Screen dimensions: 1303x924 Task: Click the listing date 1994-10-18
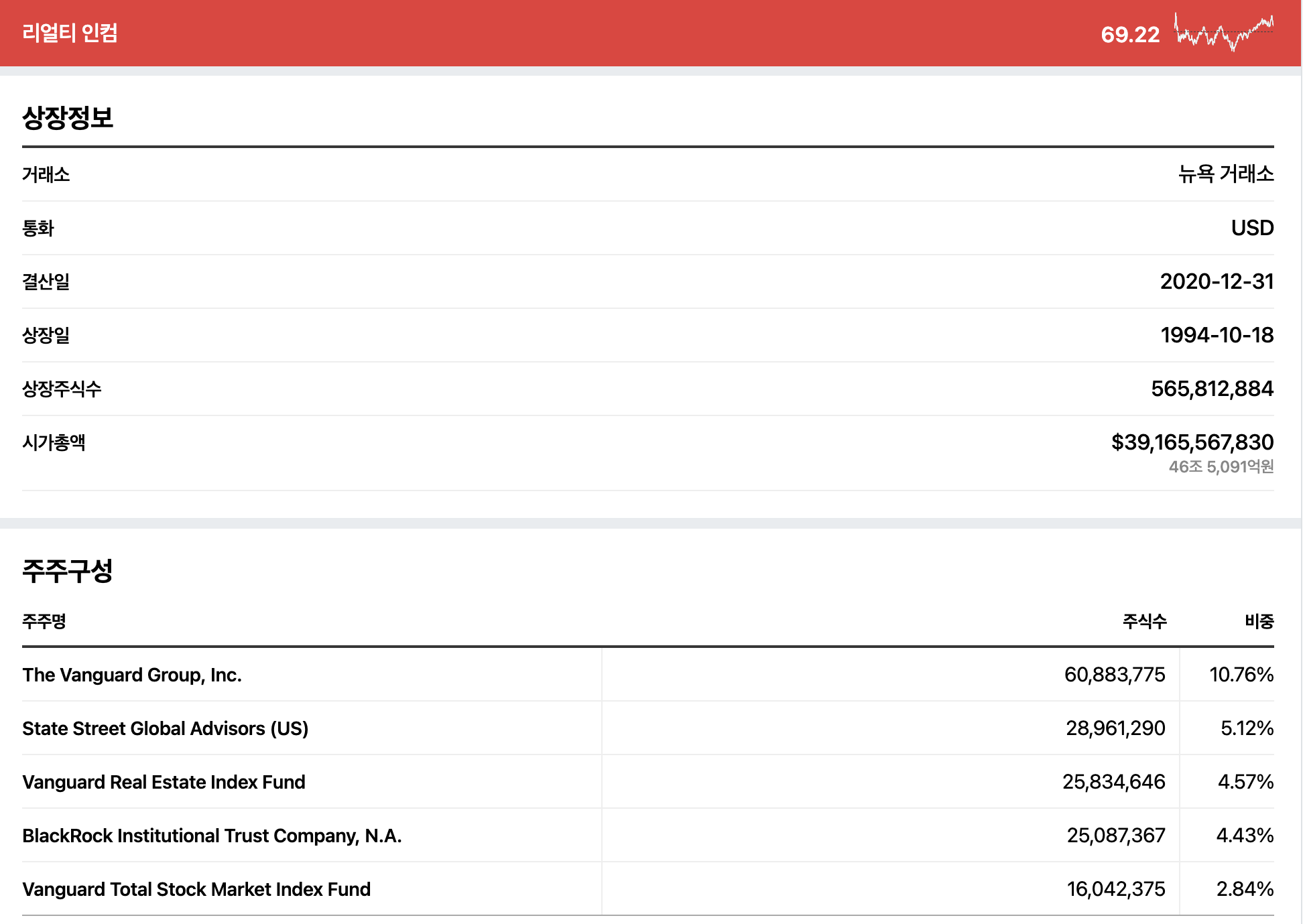pos(1217,335)
